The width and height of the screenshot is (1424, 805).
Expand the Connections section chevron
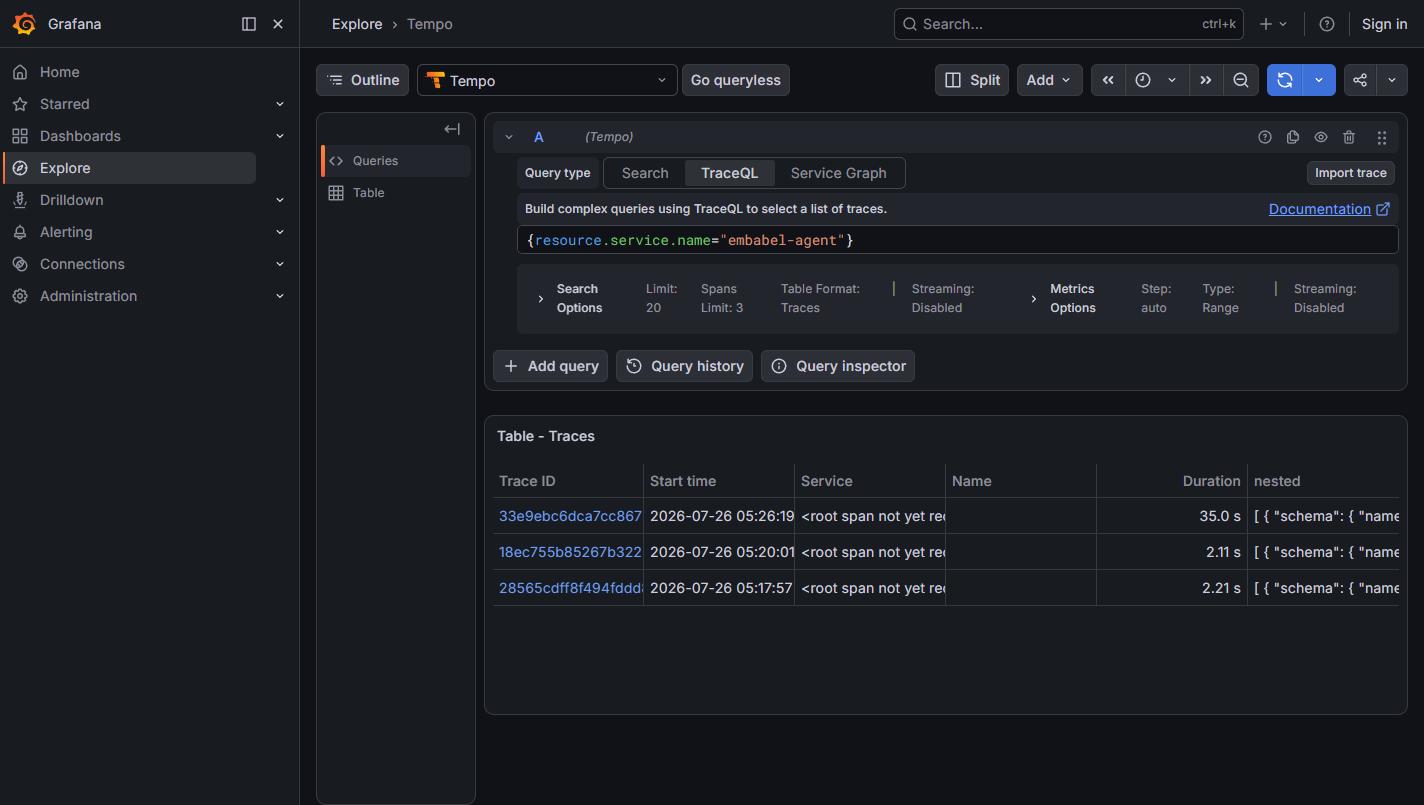(x=280, y=264)
